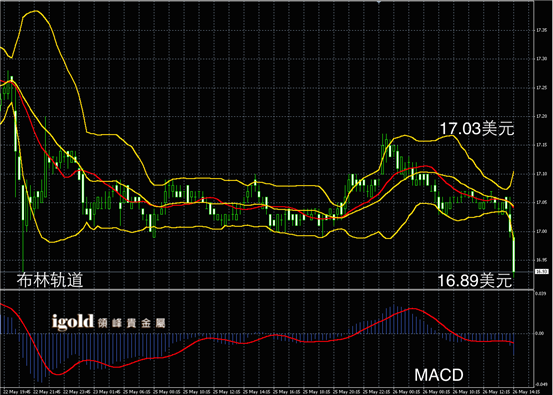
Task: Click the 17.00 price axis label
Action: [x=542, y=231]
